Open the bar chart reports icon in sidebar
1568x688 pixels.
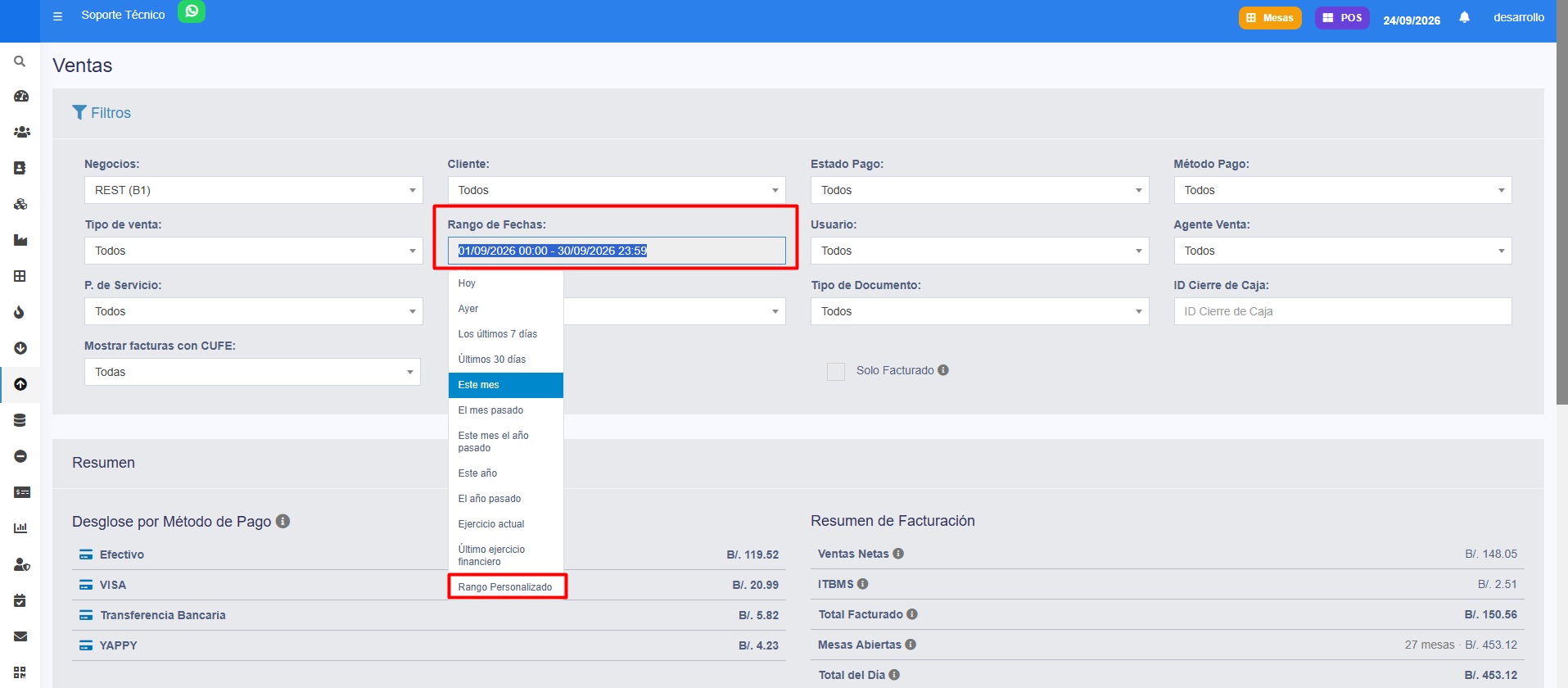click(x=20, y=528)
